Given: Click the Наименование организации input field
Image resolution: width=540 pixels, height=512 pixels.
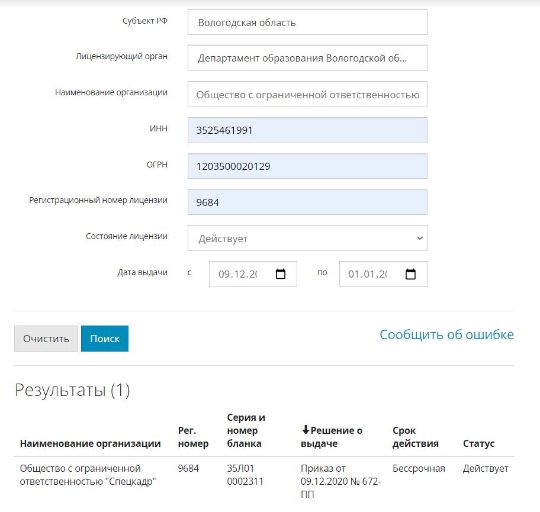Looking at the screenshot, I should pyautogui.click(x=308, y=94).
